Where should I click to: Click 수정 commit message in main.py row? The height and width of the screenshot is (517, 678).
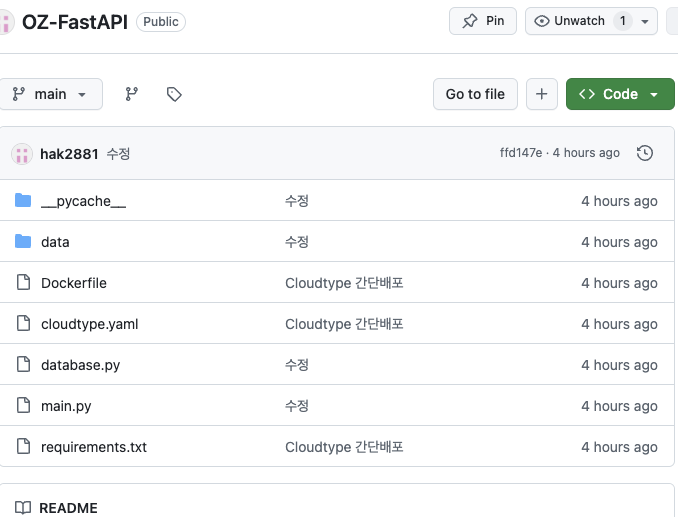click(297, 405)
